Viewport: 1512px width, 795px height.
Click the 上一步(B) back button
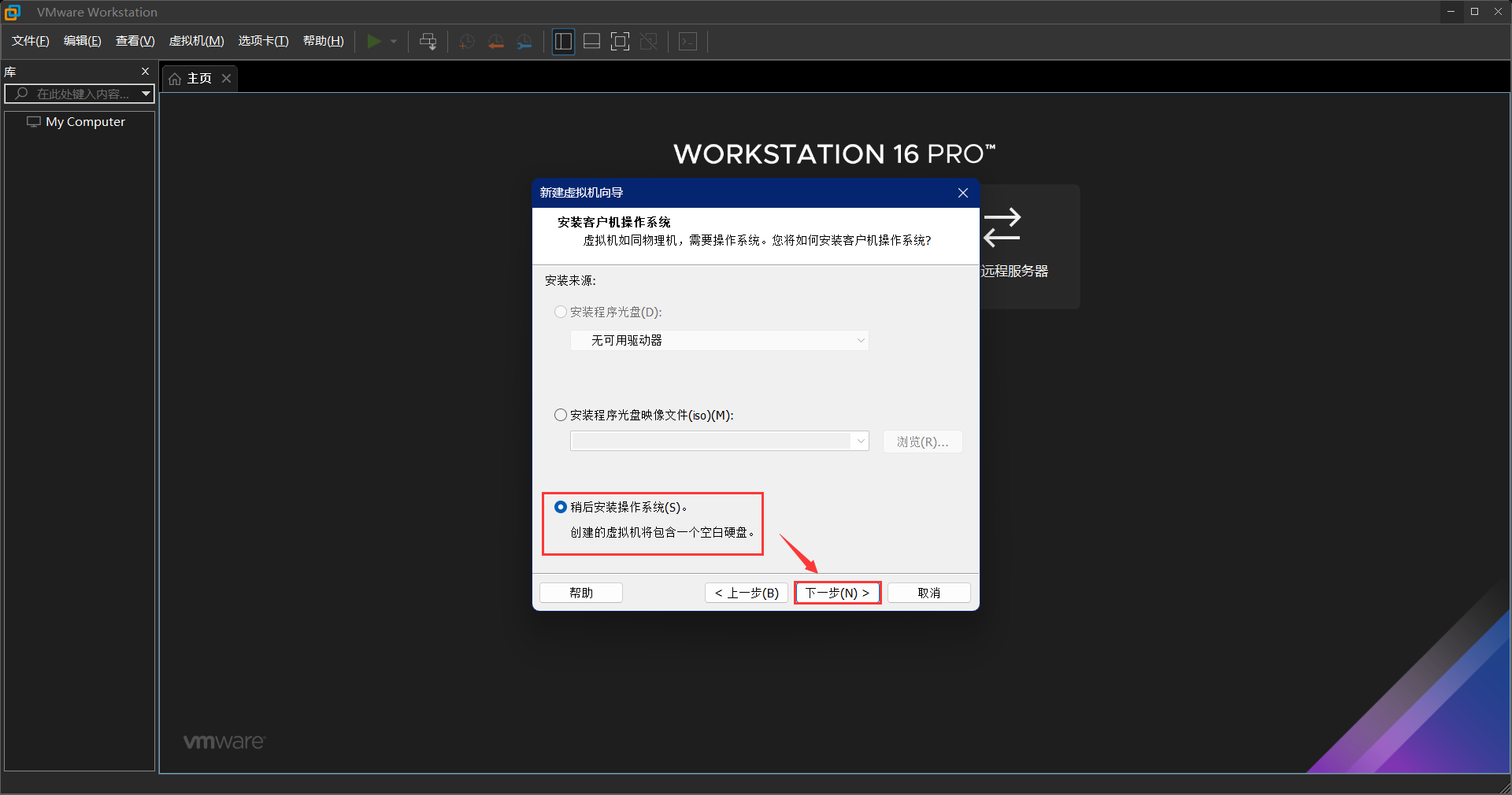point(747,593)
